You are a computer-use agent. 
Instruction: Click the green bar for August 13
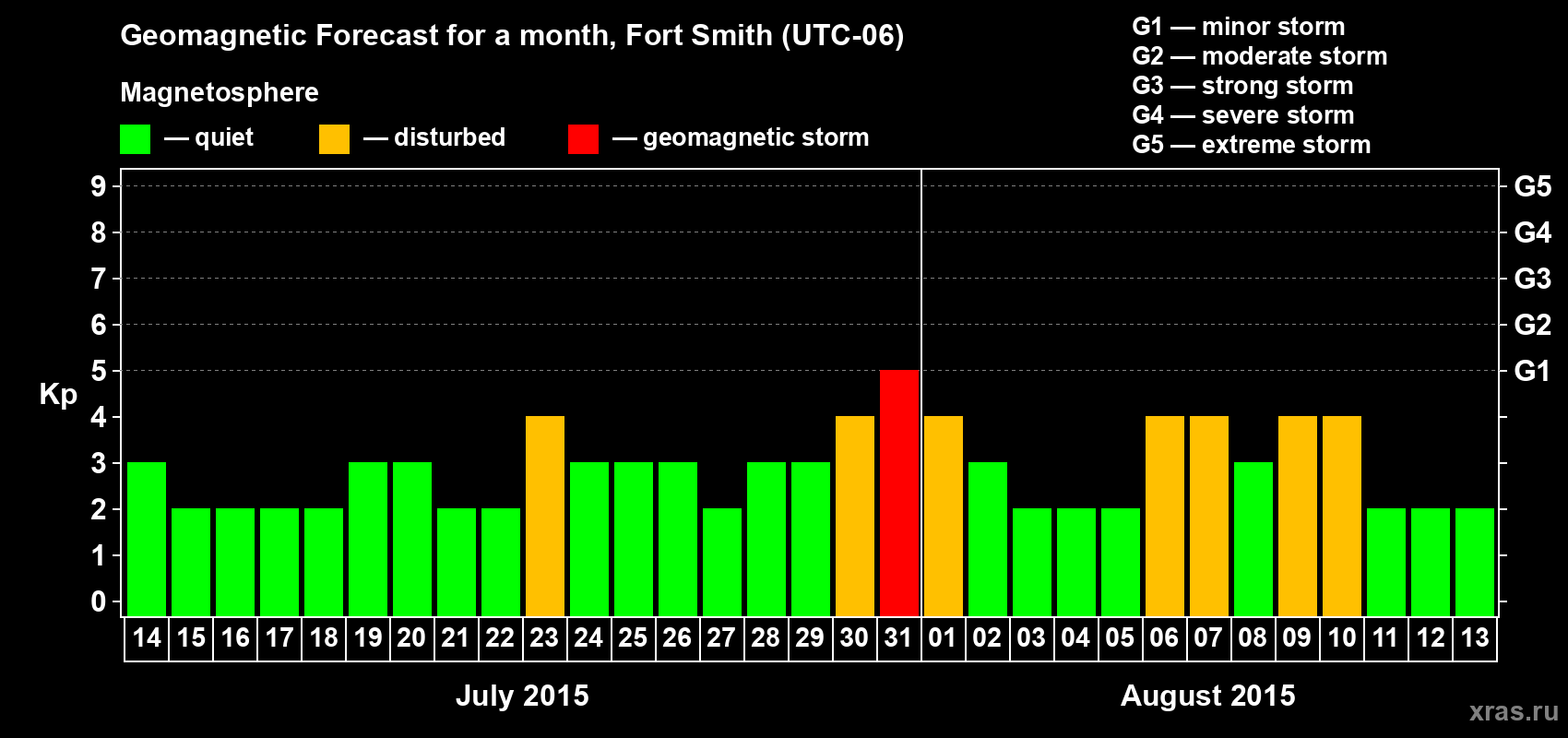pyautogui.click(x=1475, y=562)
